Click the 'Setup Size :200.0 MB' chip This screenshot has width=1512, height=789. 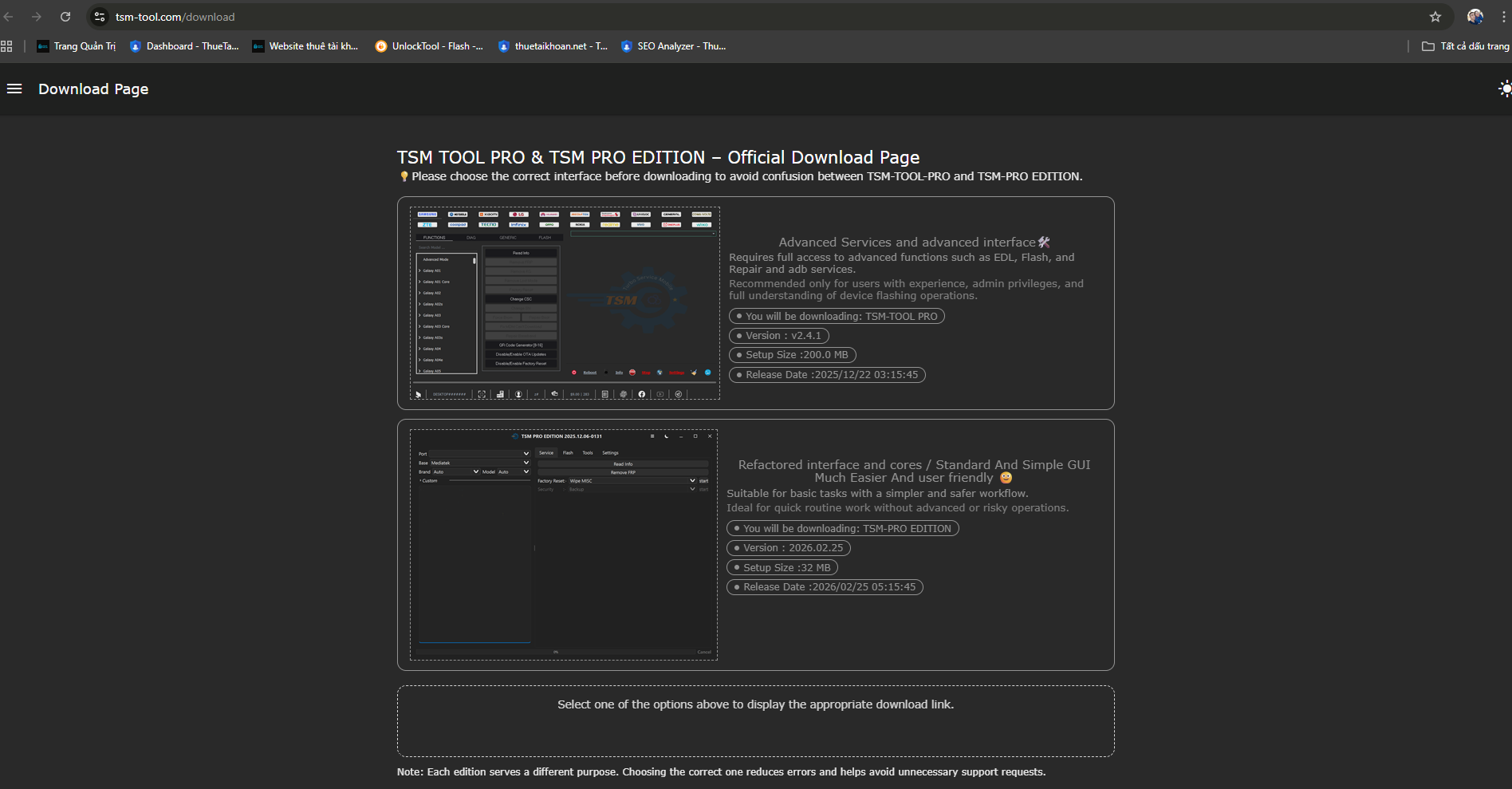pos(793,355)
